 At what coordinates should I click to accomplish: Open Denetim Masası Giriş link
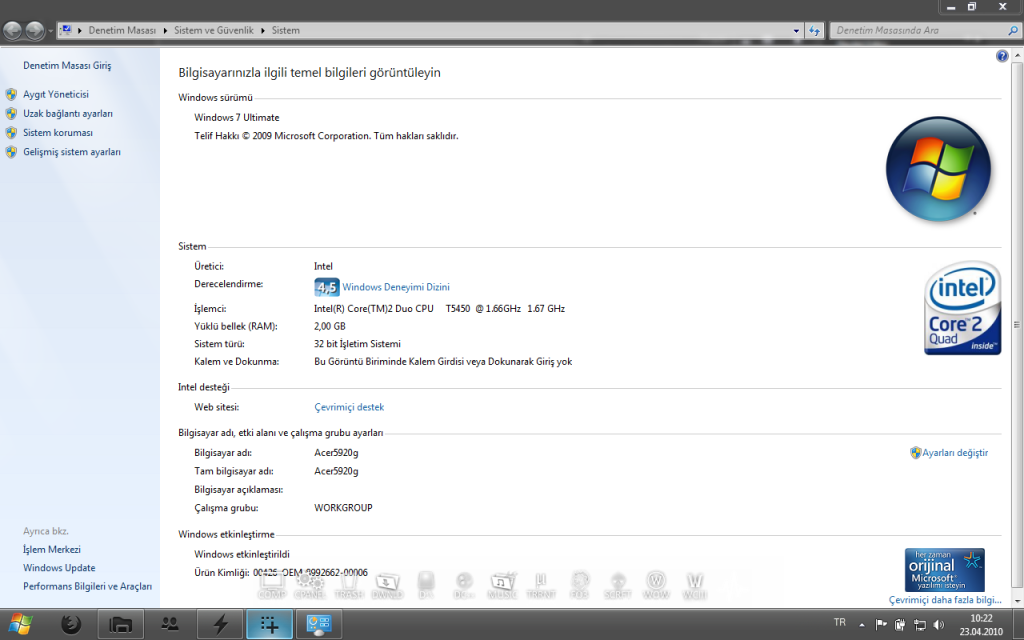pos(67,65)
